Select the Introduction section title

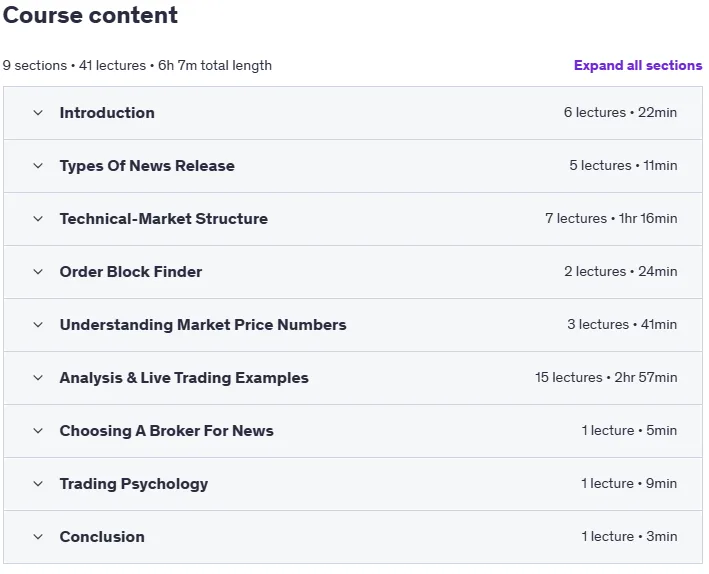(x=107, y=113)
